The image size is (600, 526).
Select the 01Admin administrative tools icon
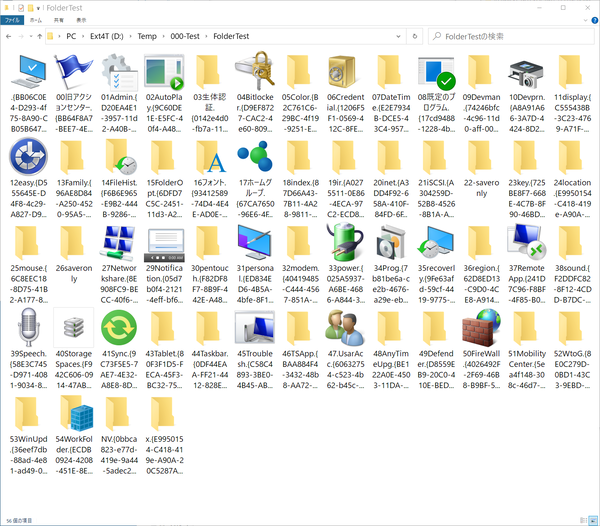(x=119, y=72)
